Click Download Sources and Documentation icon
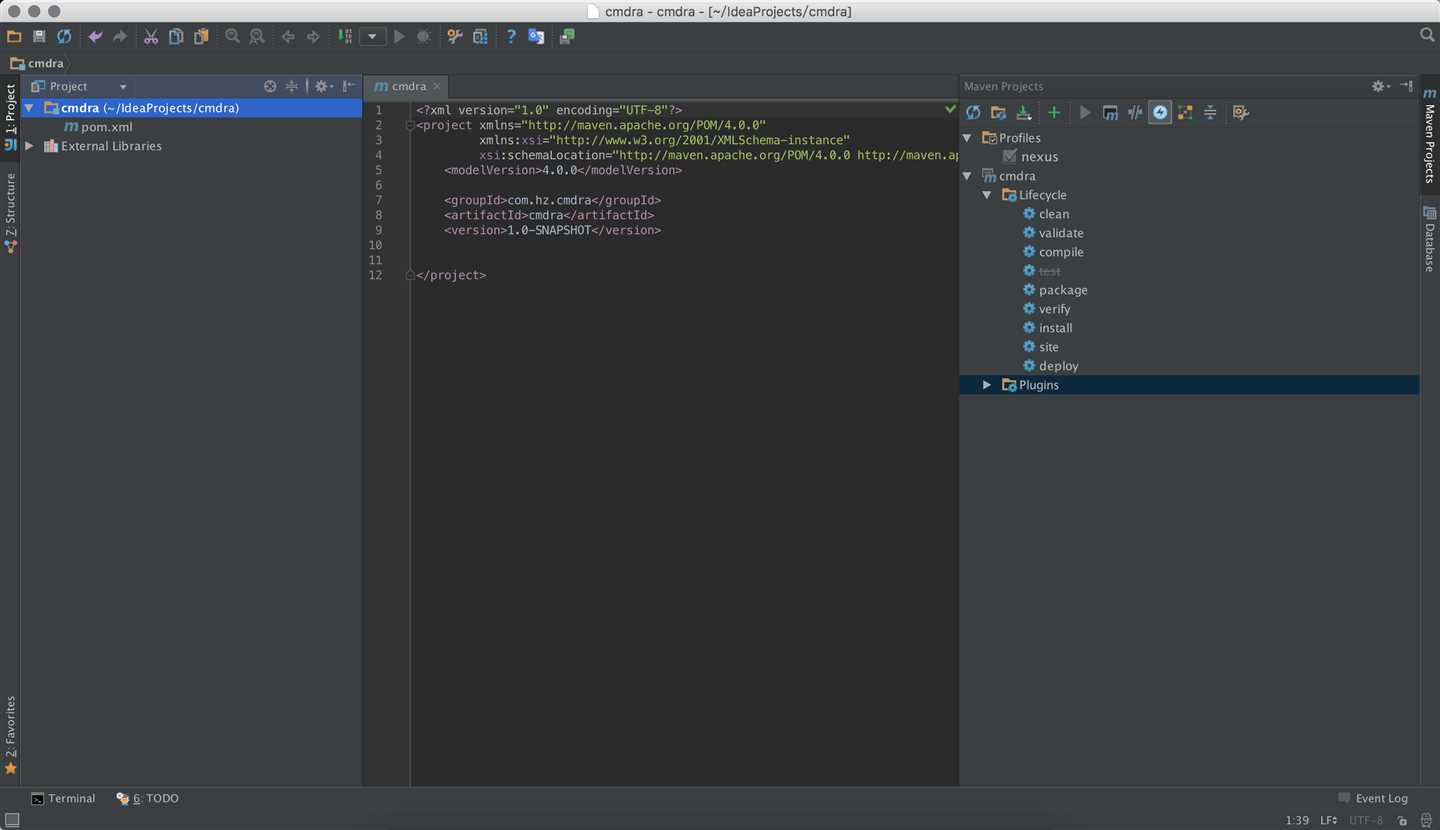This screenshot has height=830, width=1440. click(x=1023, y=113)
